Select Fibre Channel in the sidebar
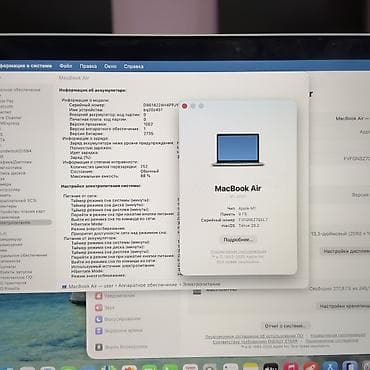This screenshot has width=370, height=370. 11,118
